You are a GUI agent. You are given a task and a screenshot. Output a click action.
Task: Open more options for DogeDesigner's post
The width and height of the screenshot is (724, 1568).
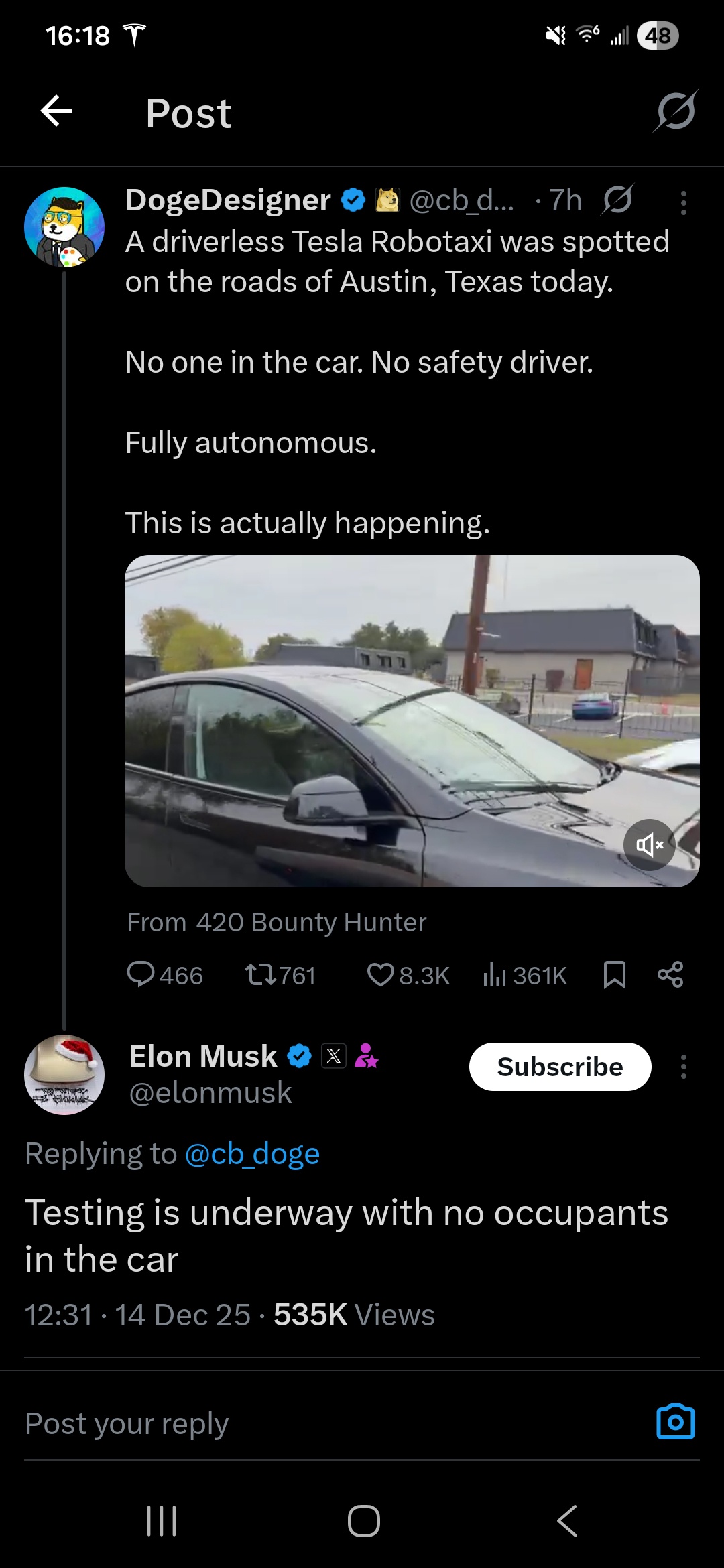pos(683,202)
